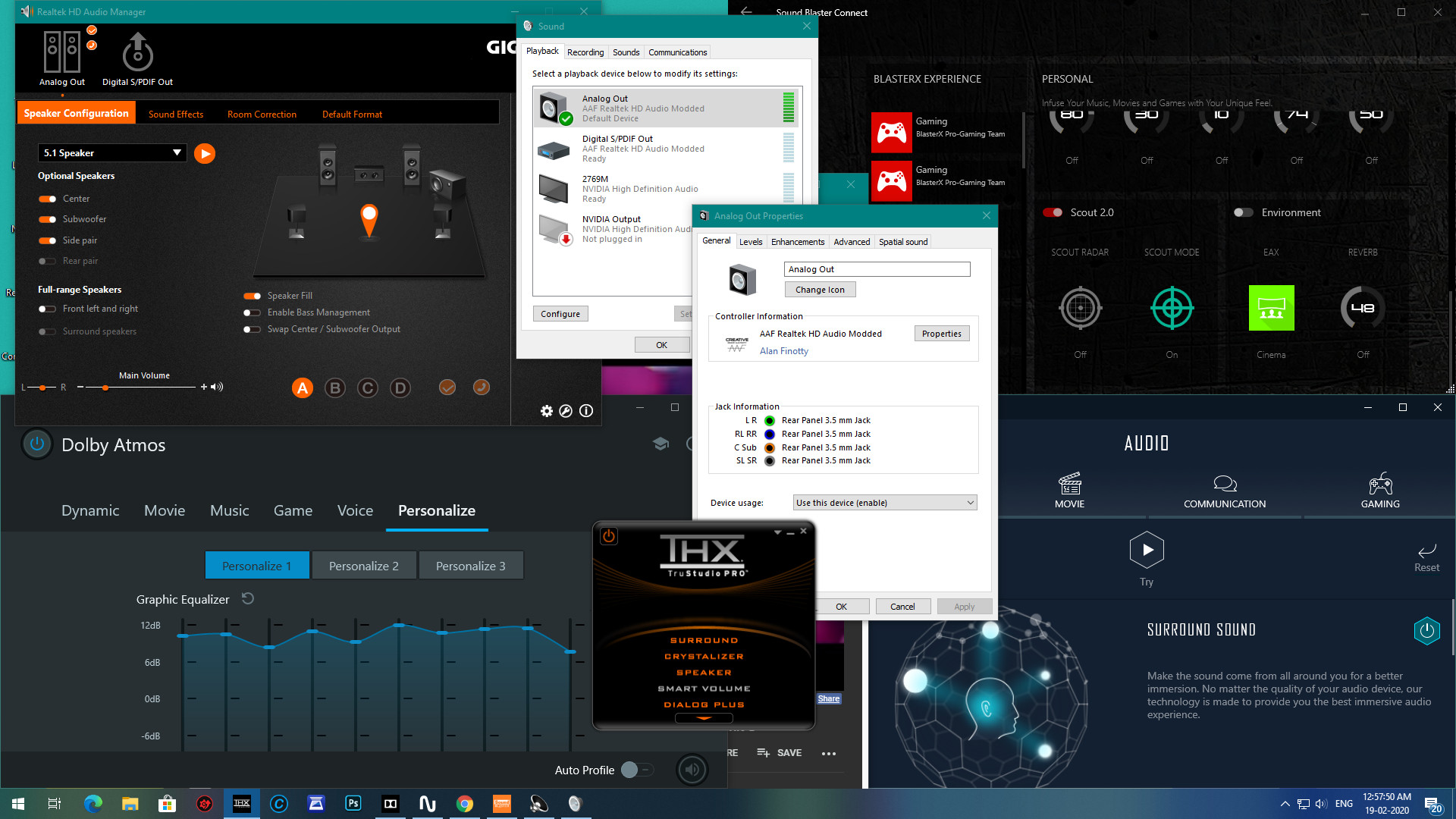Screen dimensions: 1456x819
Task: Open controller Properties button
Action: pos(942,334)
